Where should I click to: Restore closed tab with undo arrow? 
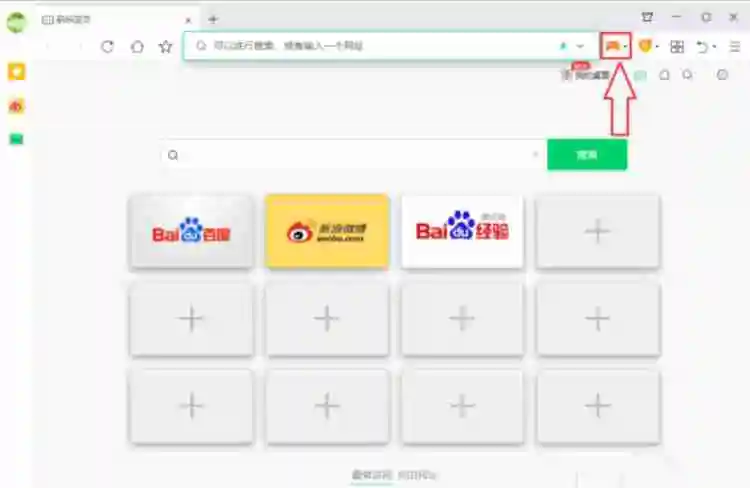[702, 46]
